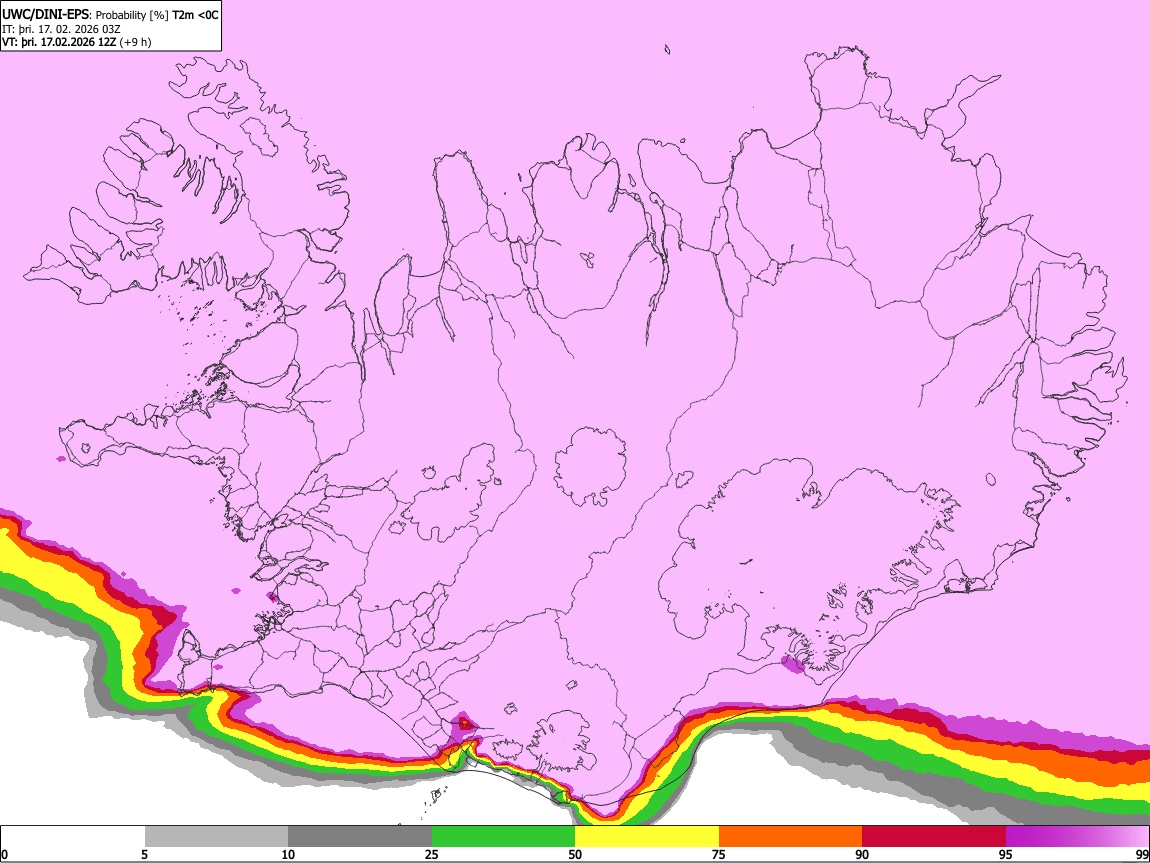Screen dimensions: 1150x863
Task: Click the green 25–50 % legend segment
Action: click(x=503, y=837)
